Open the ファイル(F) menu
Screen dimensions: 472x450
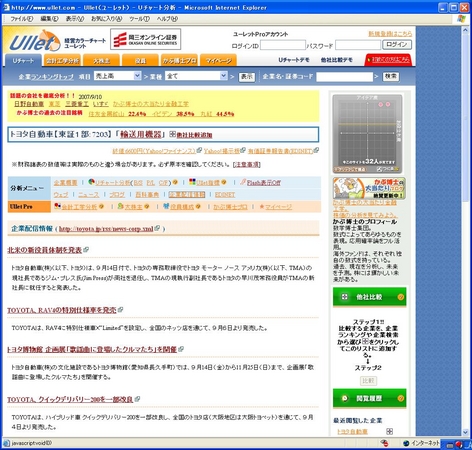[22, 19]
